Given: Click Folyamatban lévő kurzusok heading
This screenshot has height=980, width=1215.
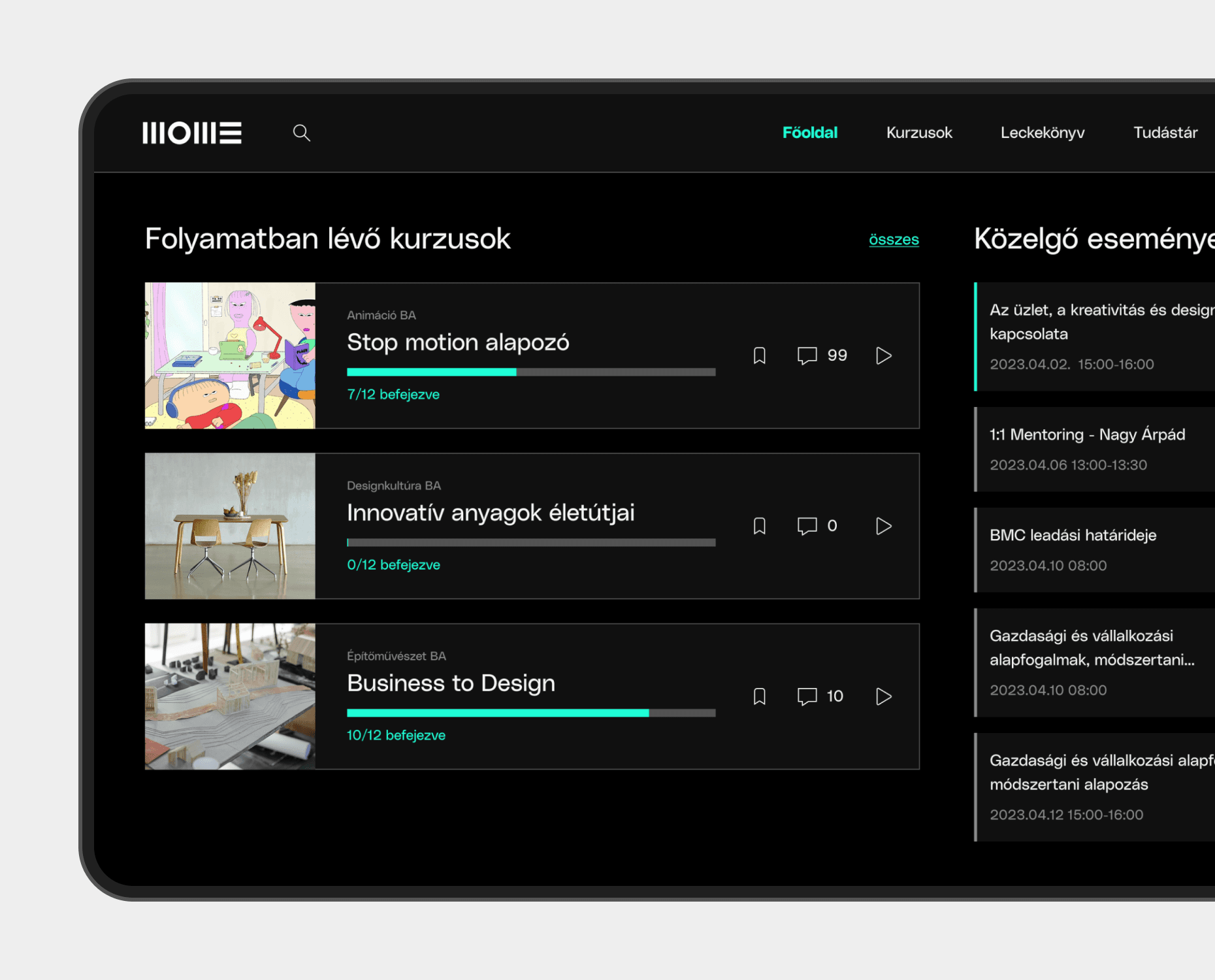Looking at the screenshot, I should point(328,239).
